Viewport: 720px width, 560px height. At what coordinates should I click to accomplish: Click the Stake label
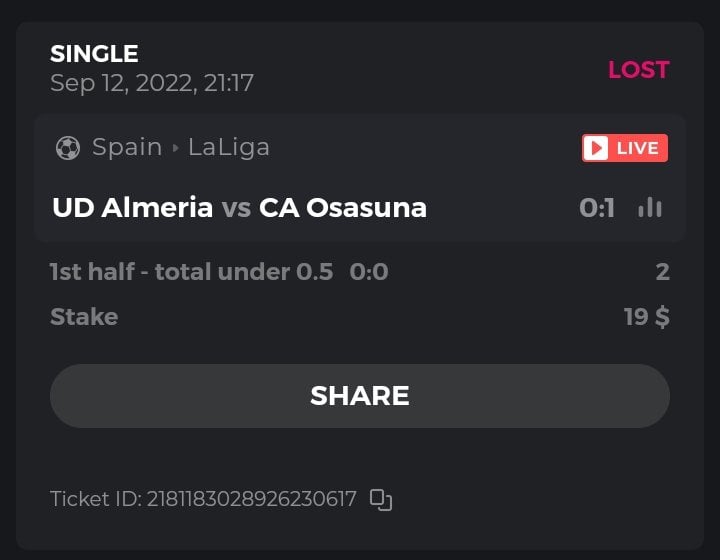84,317
